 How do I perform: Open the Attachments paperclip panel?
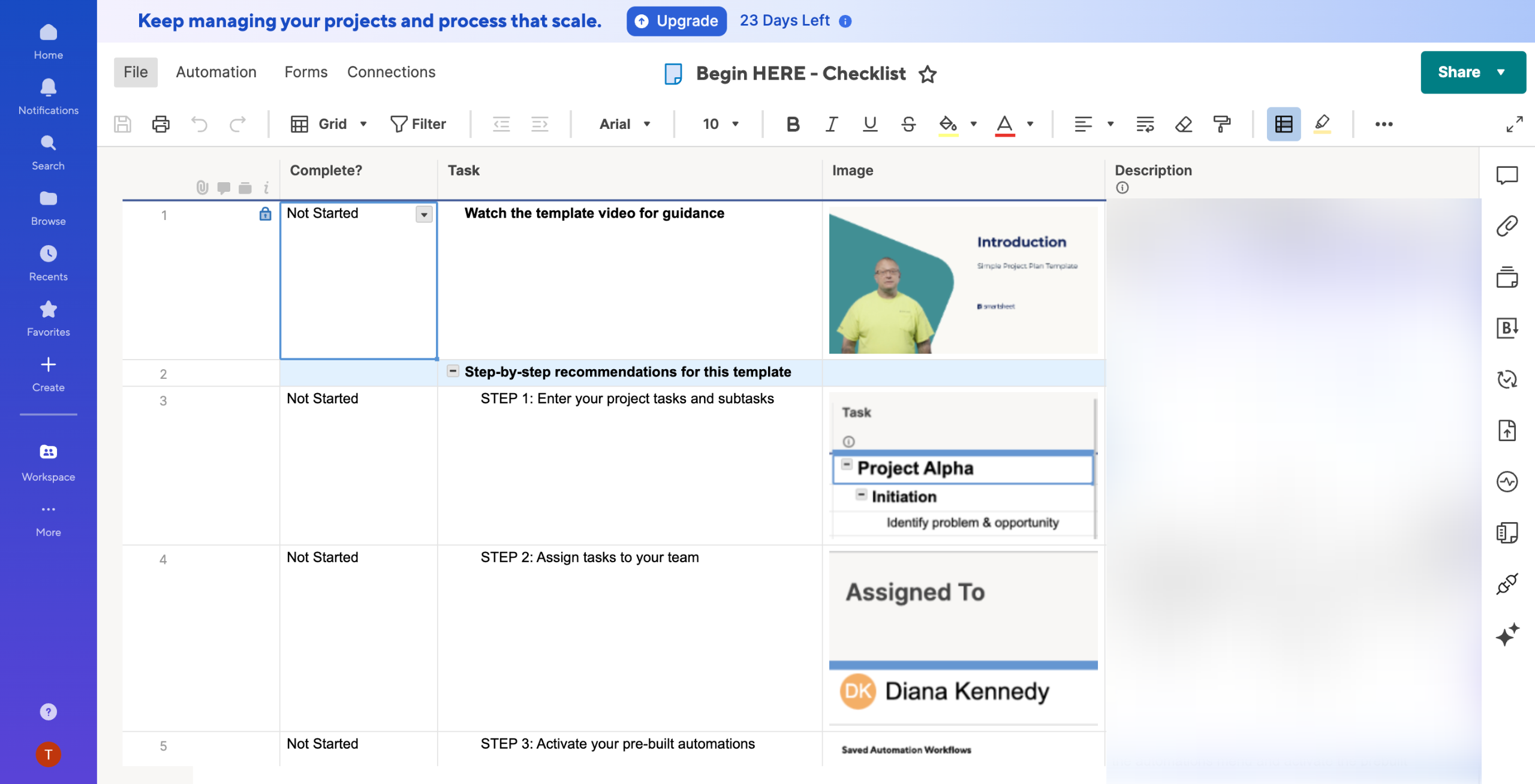click(1507, 226)
